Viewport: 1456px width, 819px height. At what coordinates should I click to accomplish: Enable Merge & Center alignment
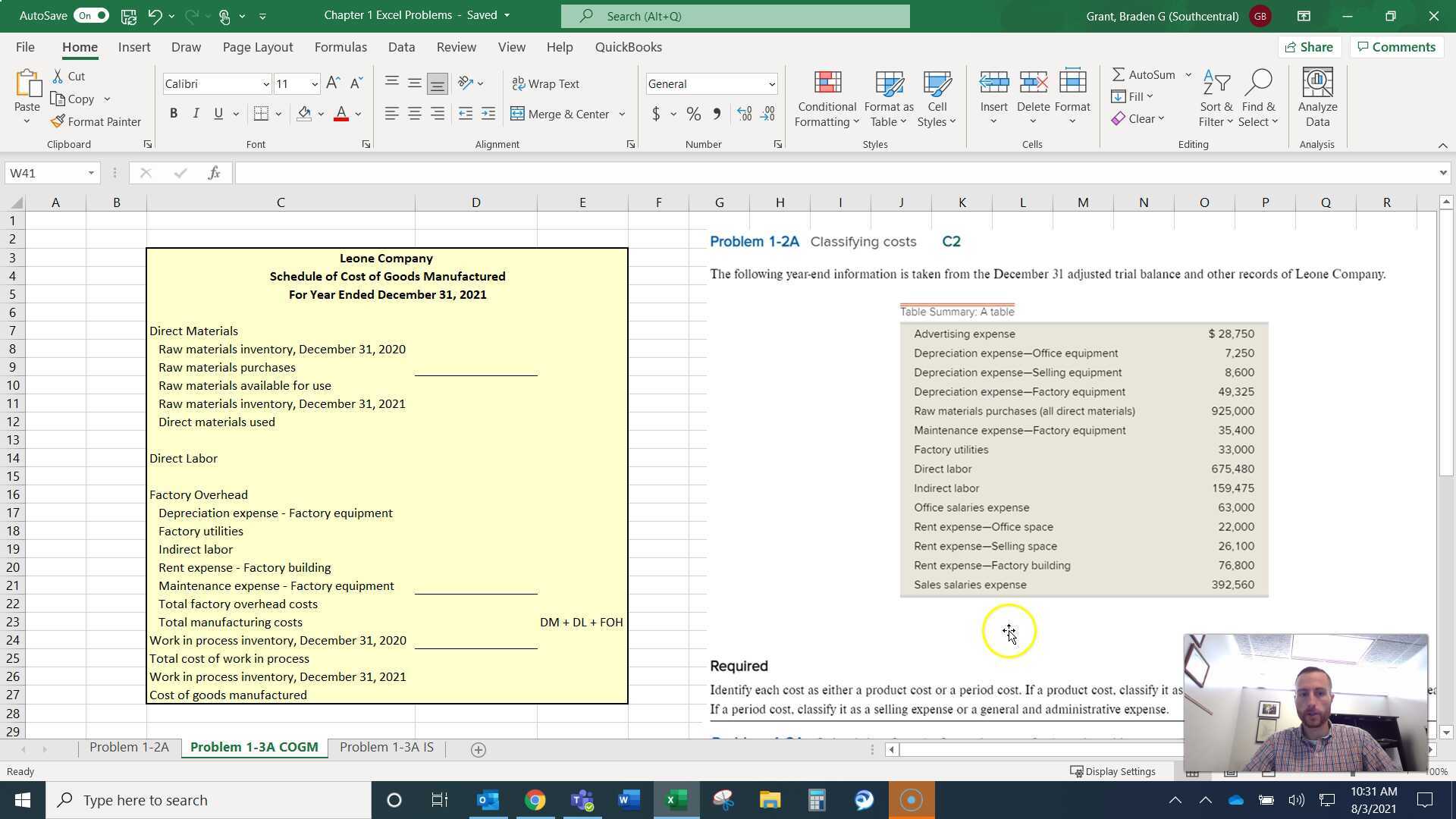tap(563, 113)
